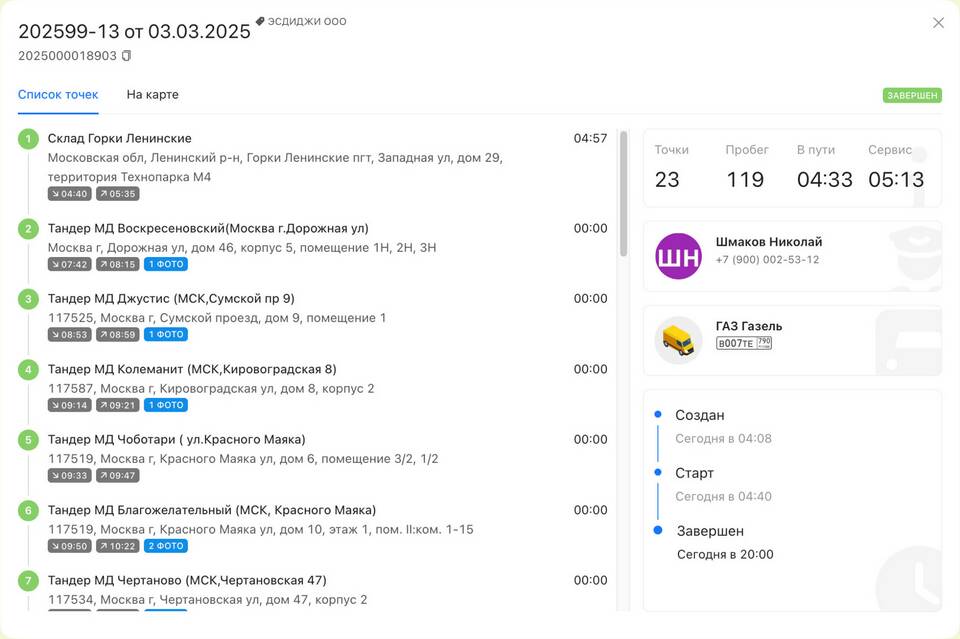Viewport: 960px width, 639px height.
Task: Open Тандер МД Чертаново point title
Action: point(187,580)
